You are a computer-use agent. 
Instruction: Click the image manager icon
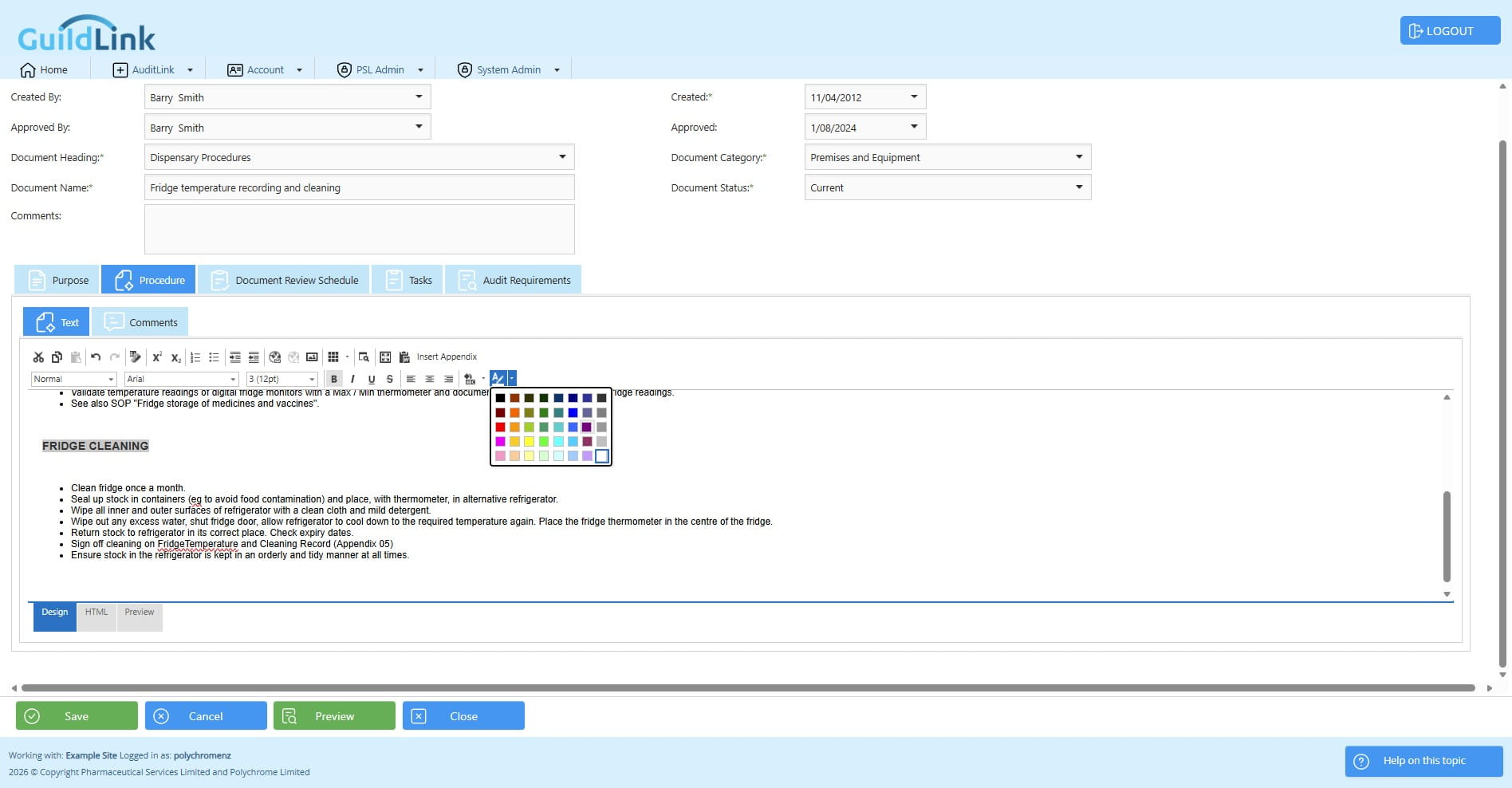pos(312,357)
